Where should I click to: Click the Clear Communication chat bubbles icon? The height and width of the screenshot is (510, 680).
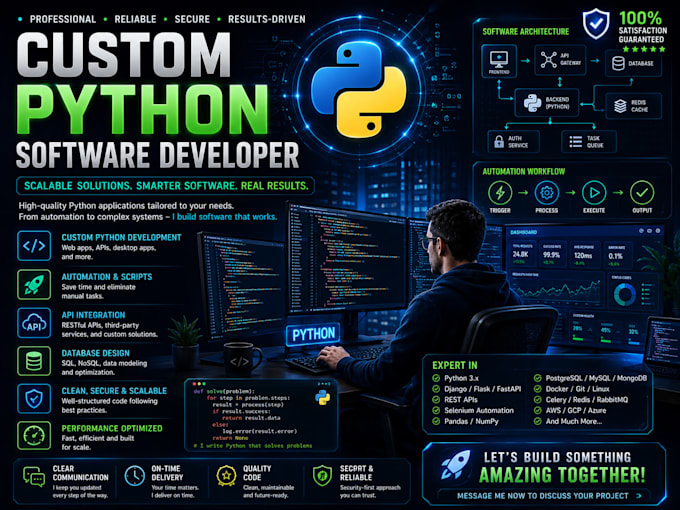coord(34,477)
